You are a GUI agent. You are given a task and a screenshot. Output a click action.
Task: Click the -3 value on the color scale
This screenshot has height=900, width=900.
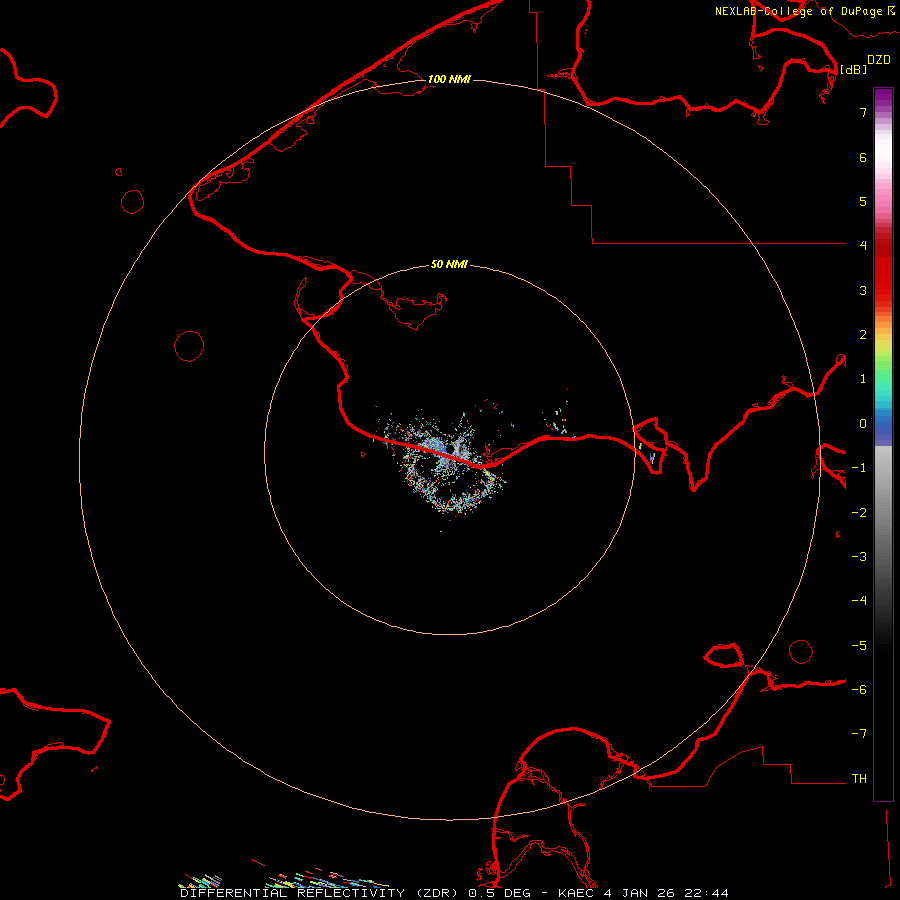tap(859, 557)
